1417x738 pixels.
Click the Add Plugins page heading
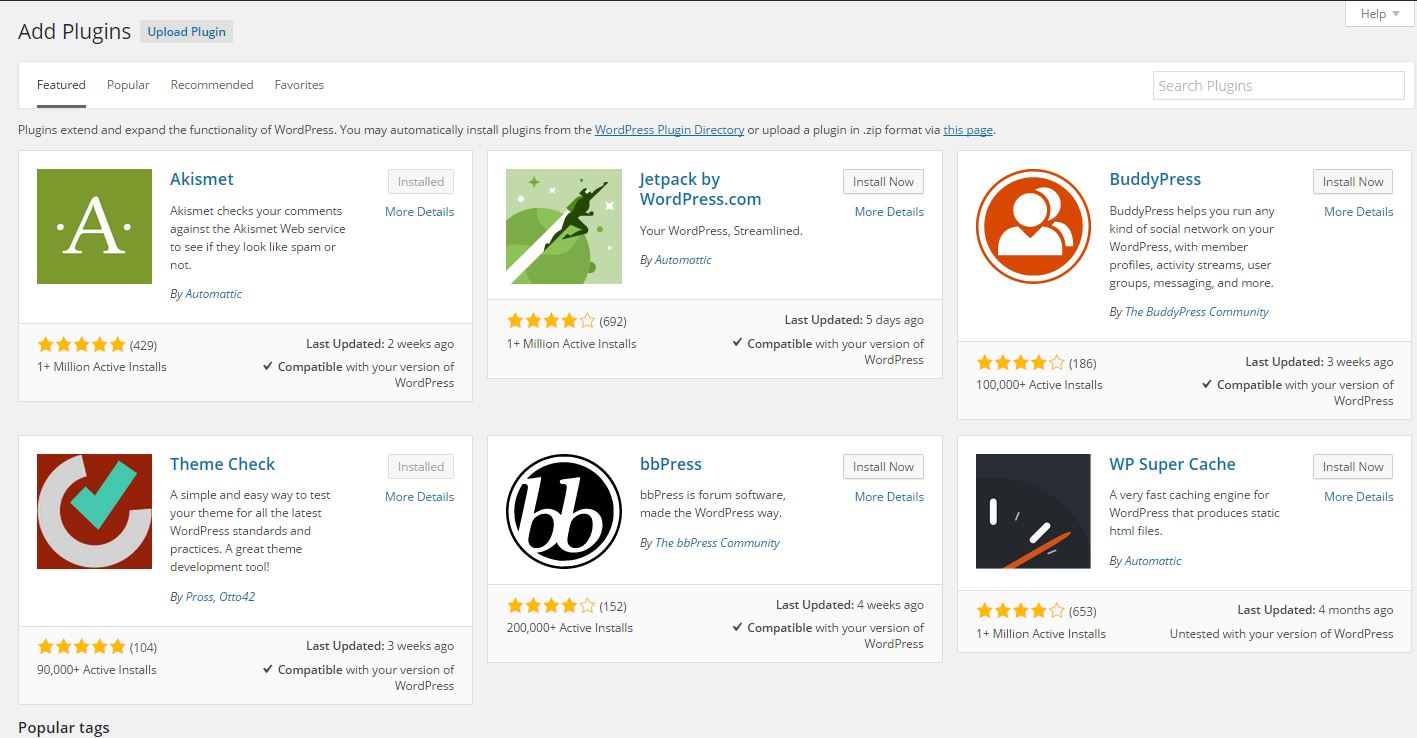(75, 32)
